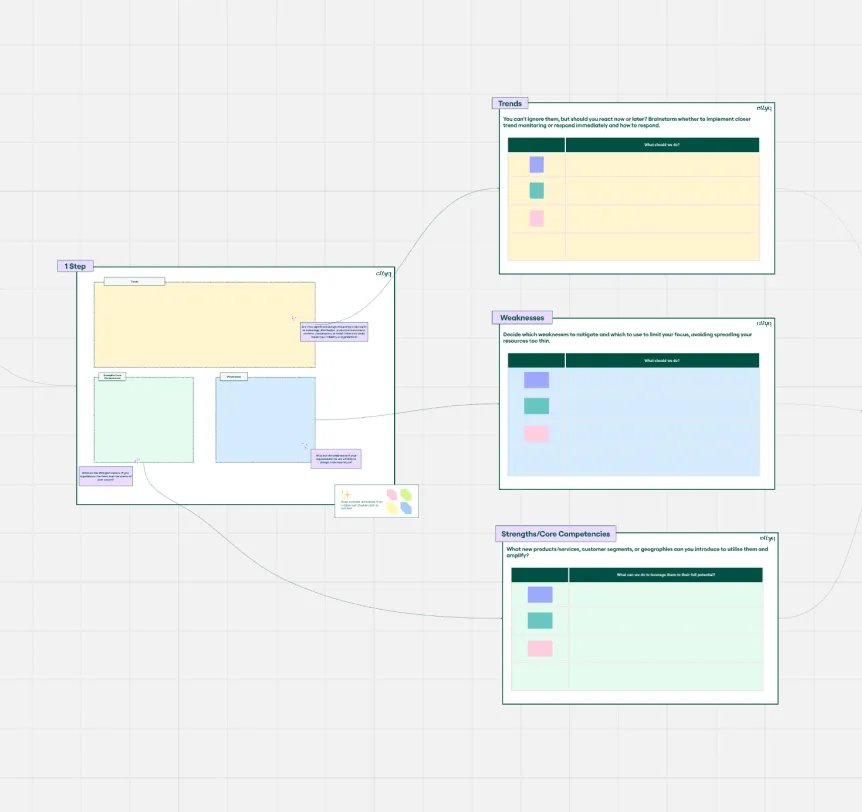Click the logo in the 1 Step frame
Image resolution: width=862 pixels, height=812 pixels.
click(382, 273)
